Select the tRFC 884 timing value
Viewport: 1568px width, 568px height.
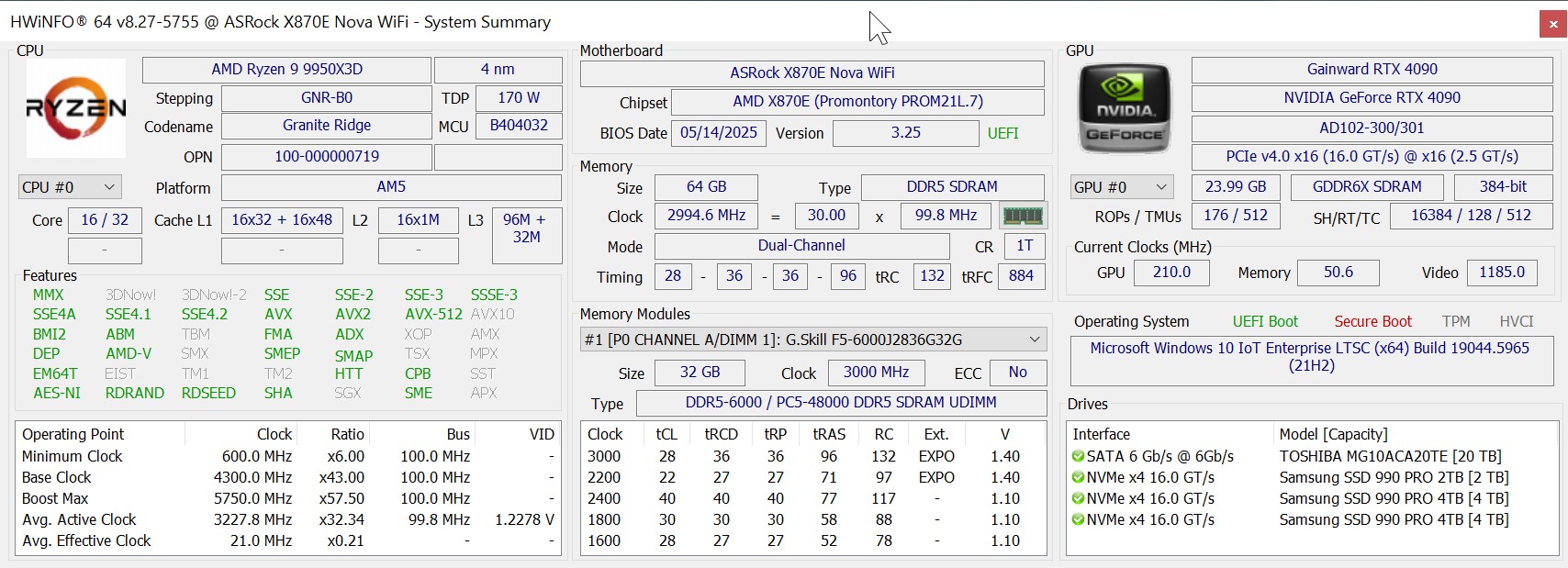[1021, 276]
